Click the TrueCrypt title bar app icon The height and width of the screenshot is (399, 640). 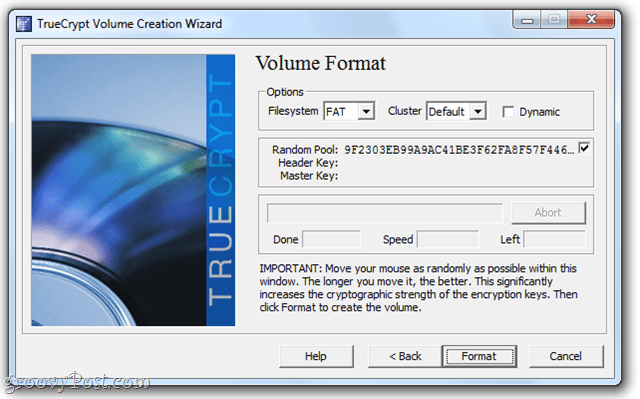24,24
